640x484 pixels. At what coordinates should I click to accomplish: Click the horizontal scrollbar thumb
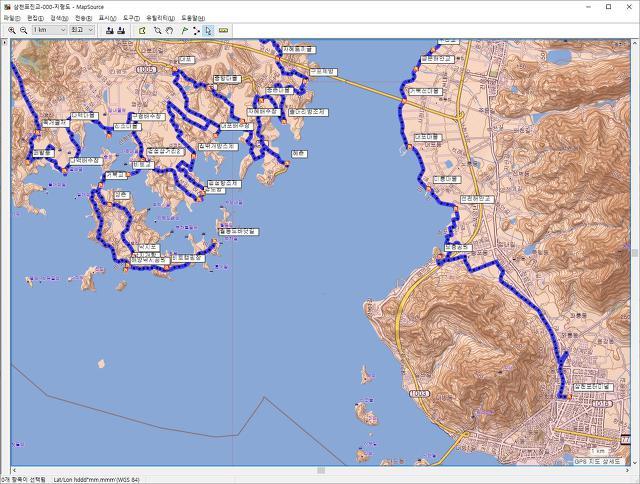tap(321, 470)
